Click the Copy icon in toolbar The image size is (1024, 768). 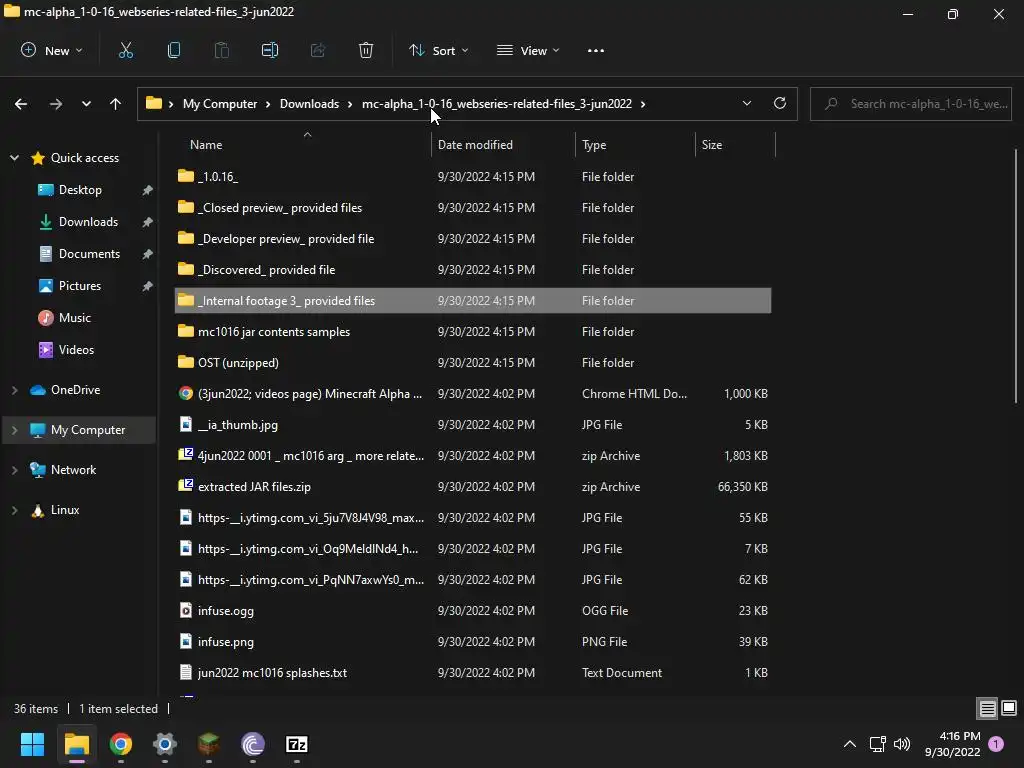pos(174,50)
